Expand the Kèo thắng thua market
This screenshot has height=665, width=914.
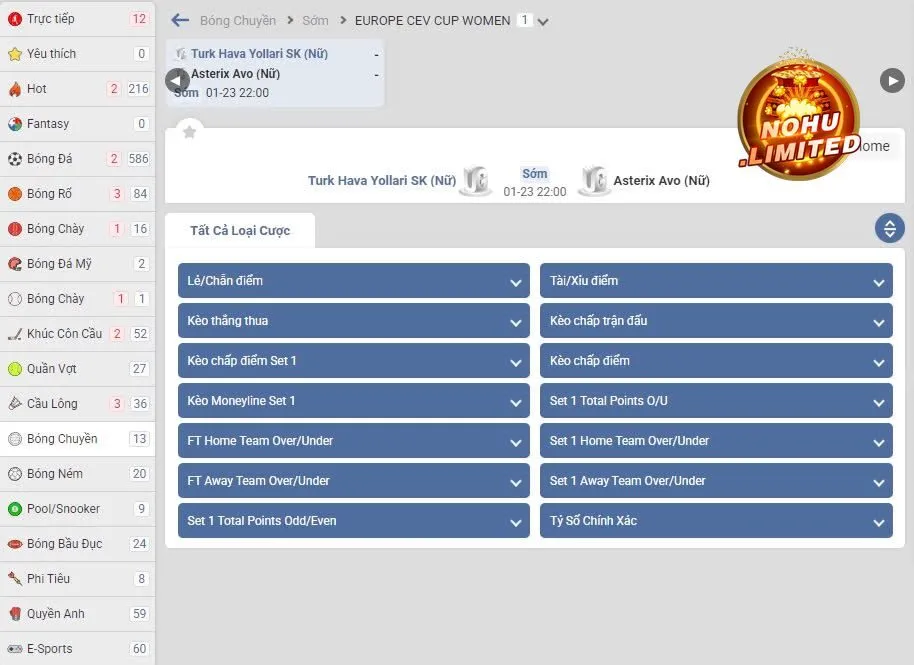[354, 321]
